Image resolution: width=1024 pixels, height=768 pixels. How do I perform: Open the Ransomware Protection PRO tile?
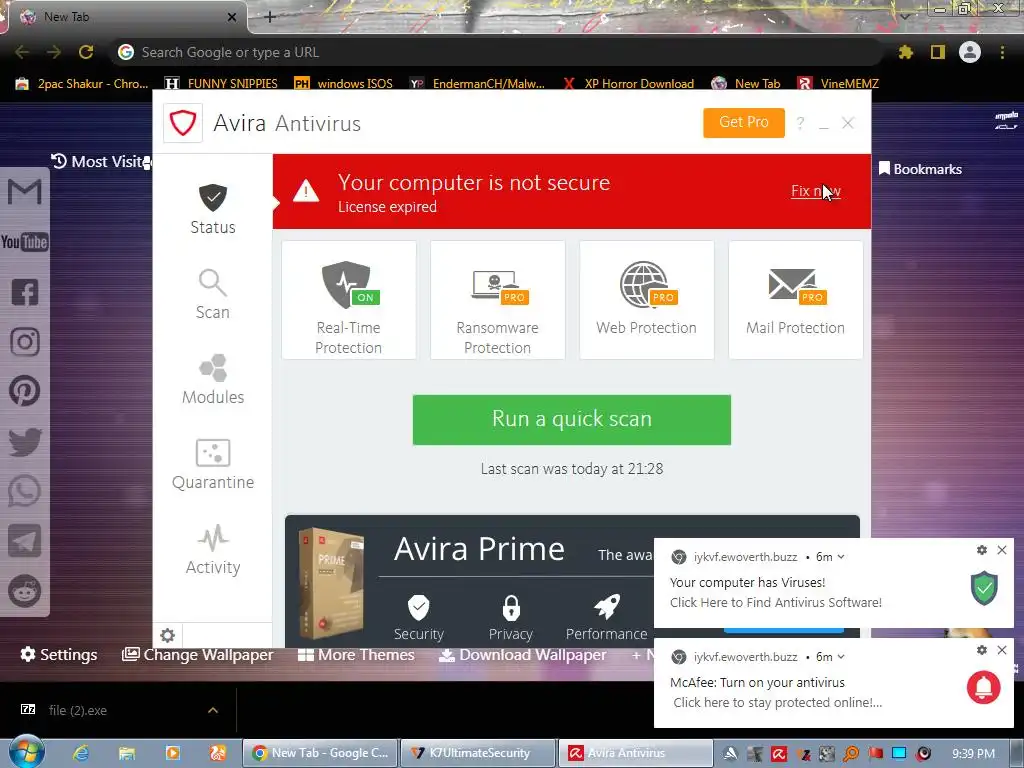(x=498, y=300)
